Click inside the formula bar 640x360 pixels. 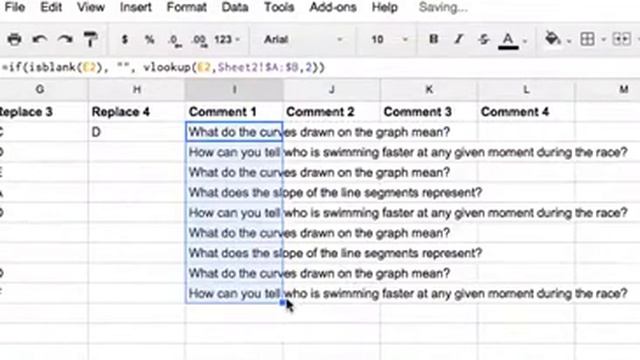320,67
